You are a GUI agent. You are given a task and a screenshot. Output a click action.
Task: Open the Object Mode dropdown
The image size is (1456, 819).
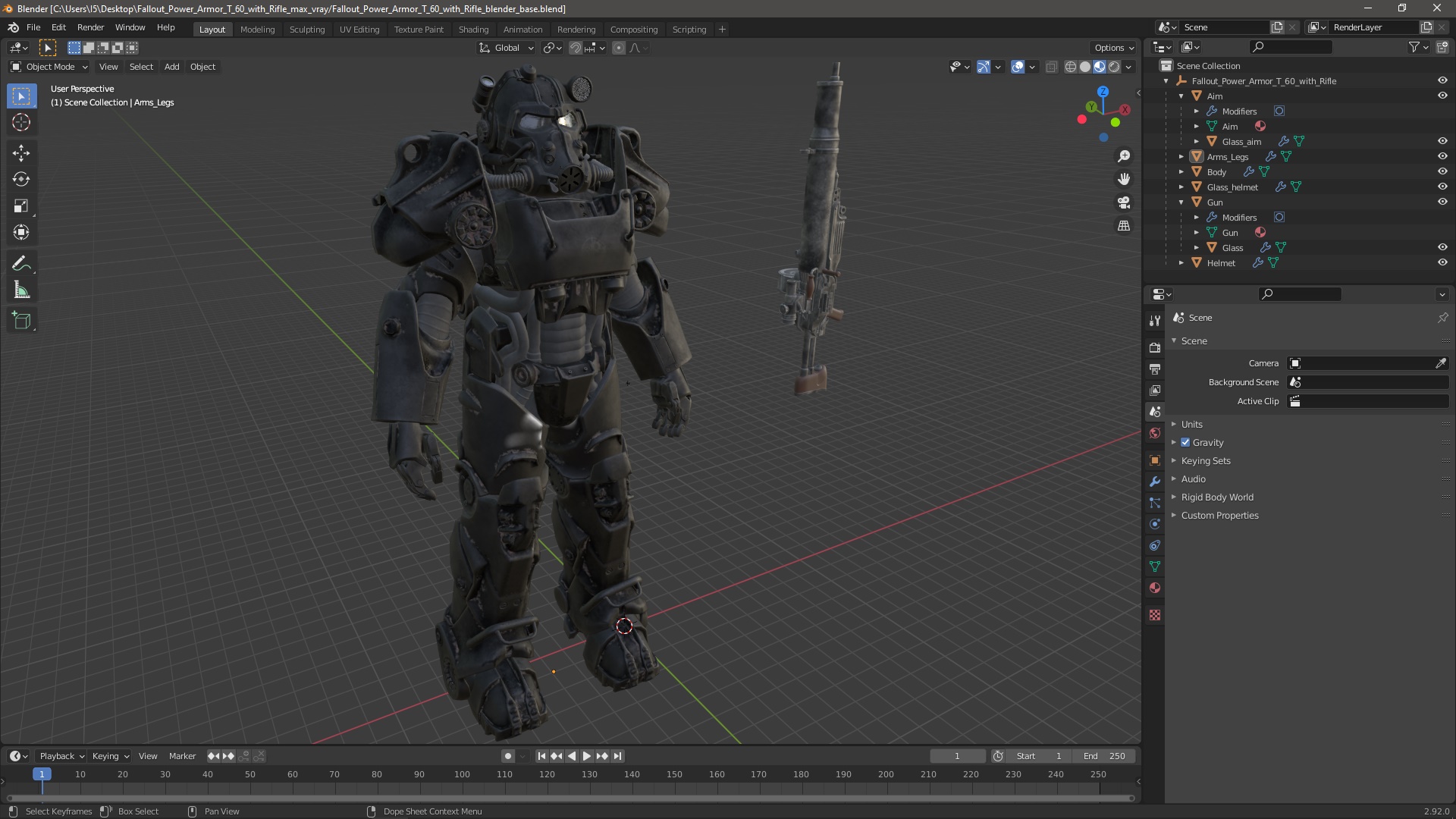pyautogui.click(x=49, y=67)
